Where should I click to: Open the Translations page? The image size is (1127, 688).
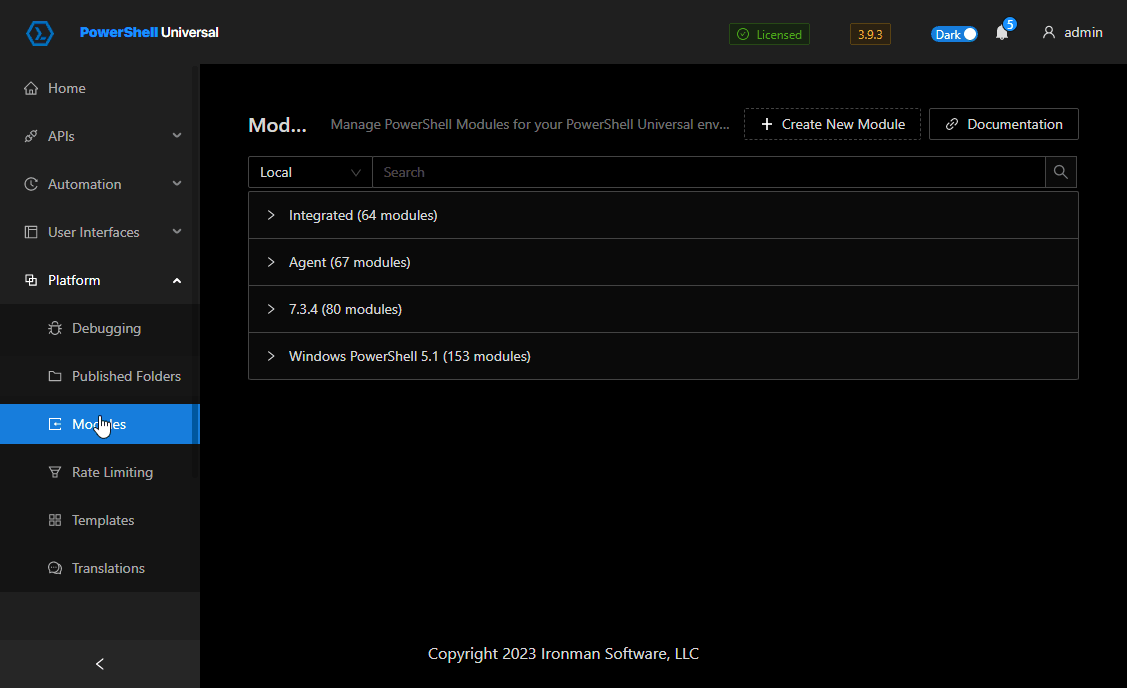point(108,568)
